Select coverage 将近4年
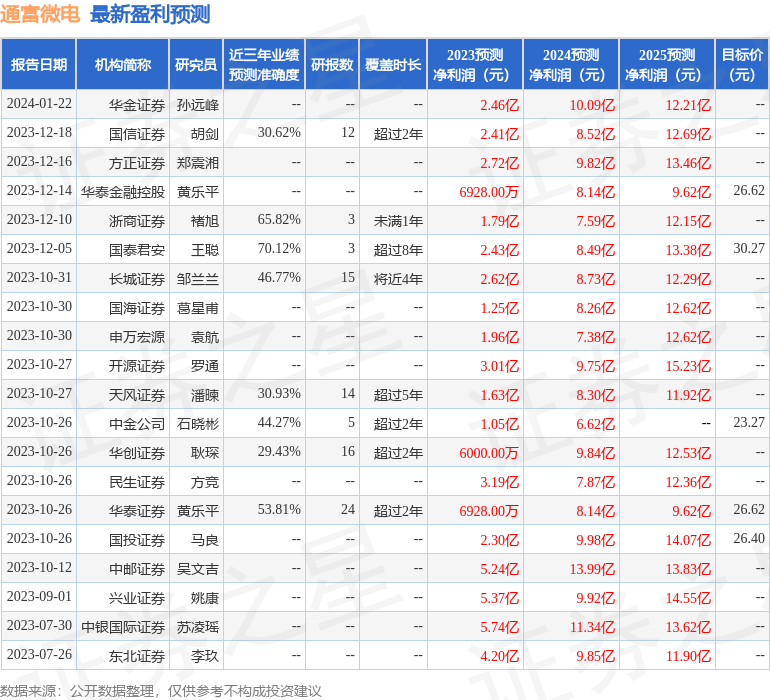This screenshot has height=700, width=770. tap(398, 279)
